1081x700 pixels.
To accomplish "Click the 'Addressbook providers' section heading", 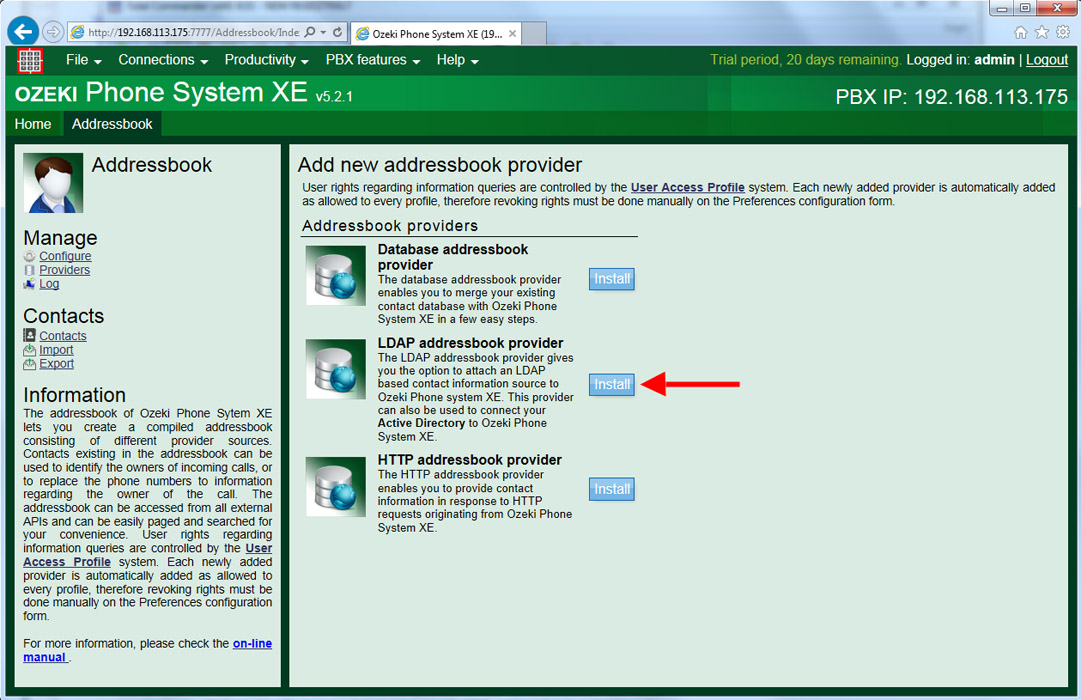I will tap(390, 226).
